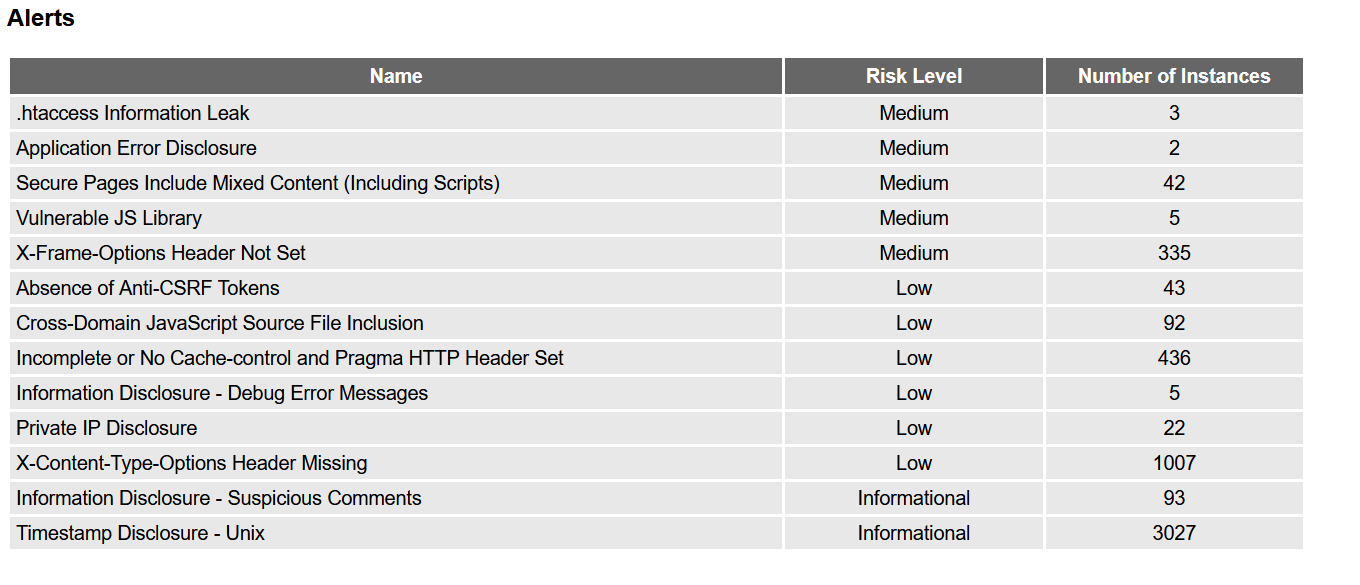Open the .htaccess Information Leak alert
Screen dimensions: 1360x585
133,113
